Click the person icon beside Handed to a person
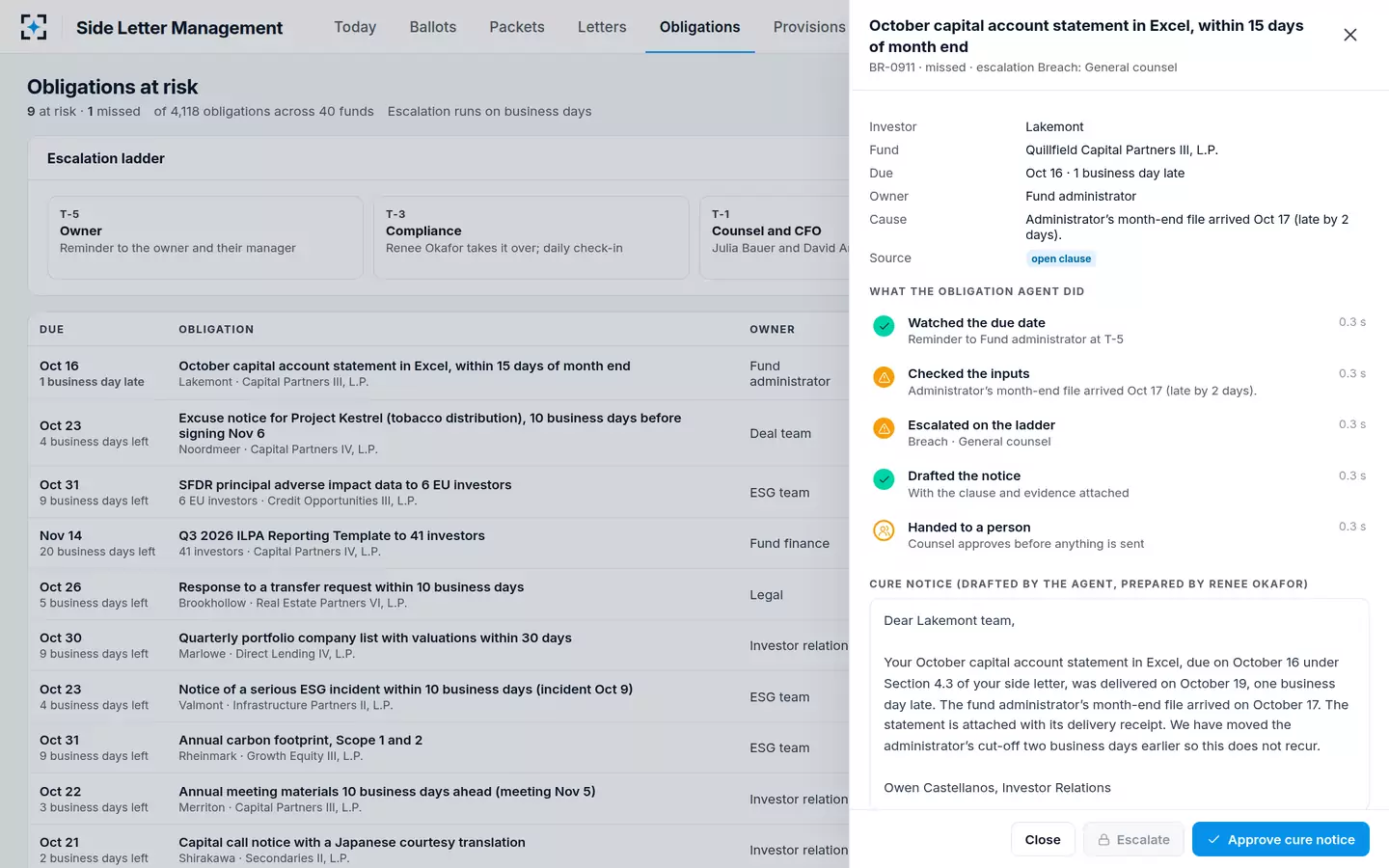The width and height of the screenshot is (1389, 868). pyautogui.click(x=884, y=530)
